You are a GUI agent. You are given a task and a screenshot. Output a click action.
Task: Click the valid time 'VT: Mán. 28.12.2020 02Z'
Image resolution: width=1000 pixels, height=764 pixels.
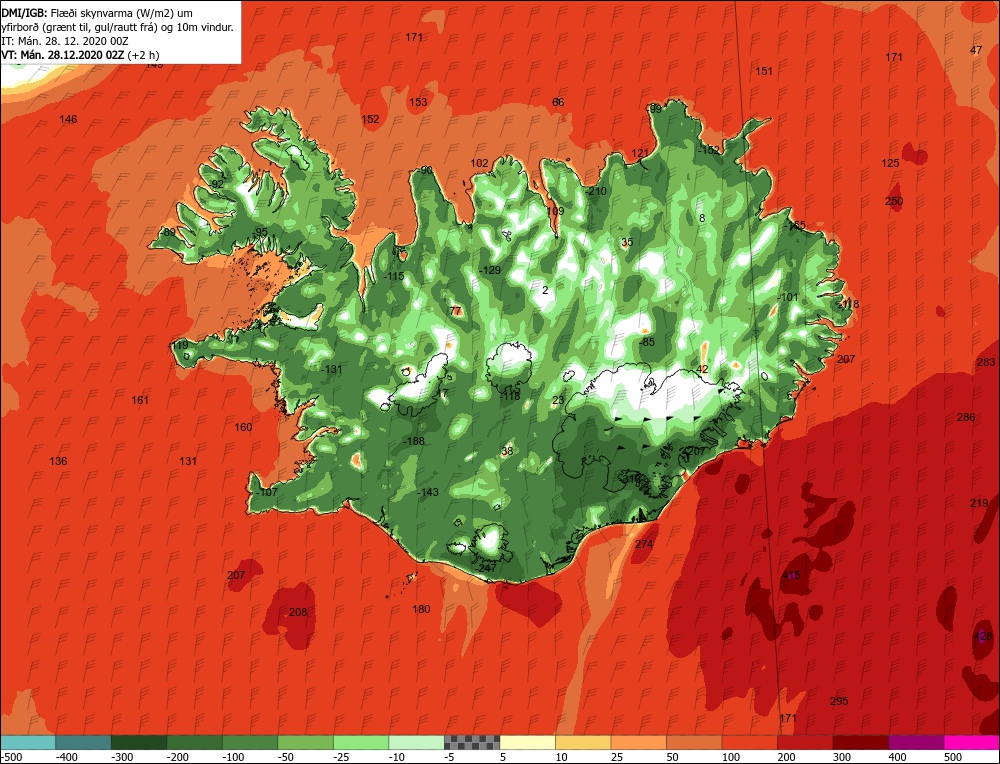pyautogui.click(x=62, y=55)
